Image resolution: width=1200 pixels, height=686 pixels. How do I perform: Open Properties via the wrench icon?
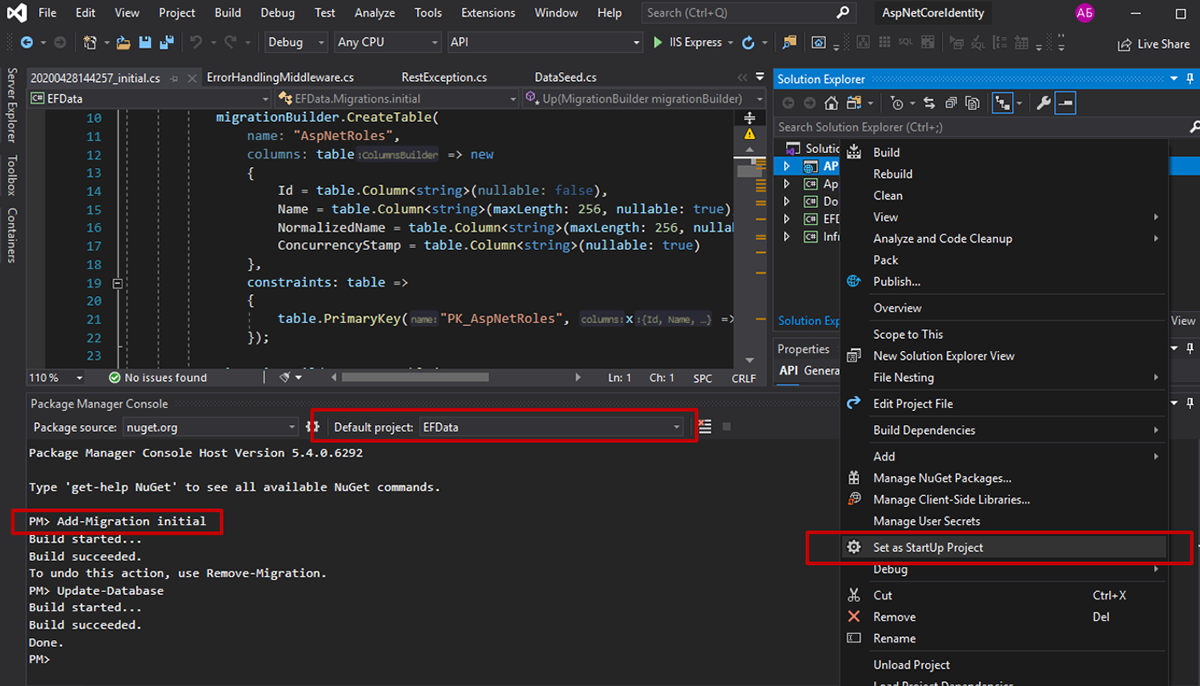tap(1043, 103)
